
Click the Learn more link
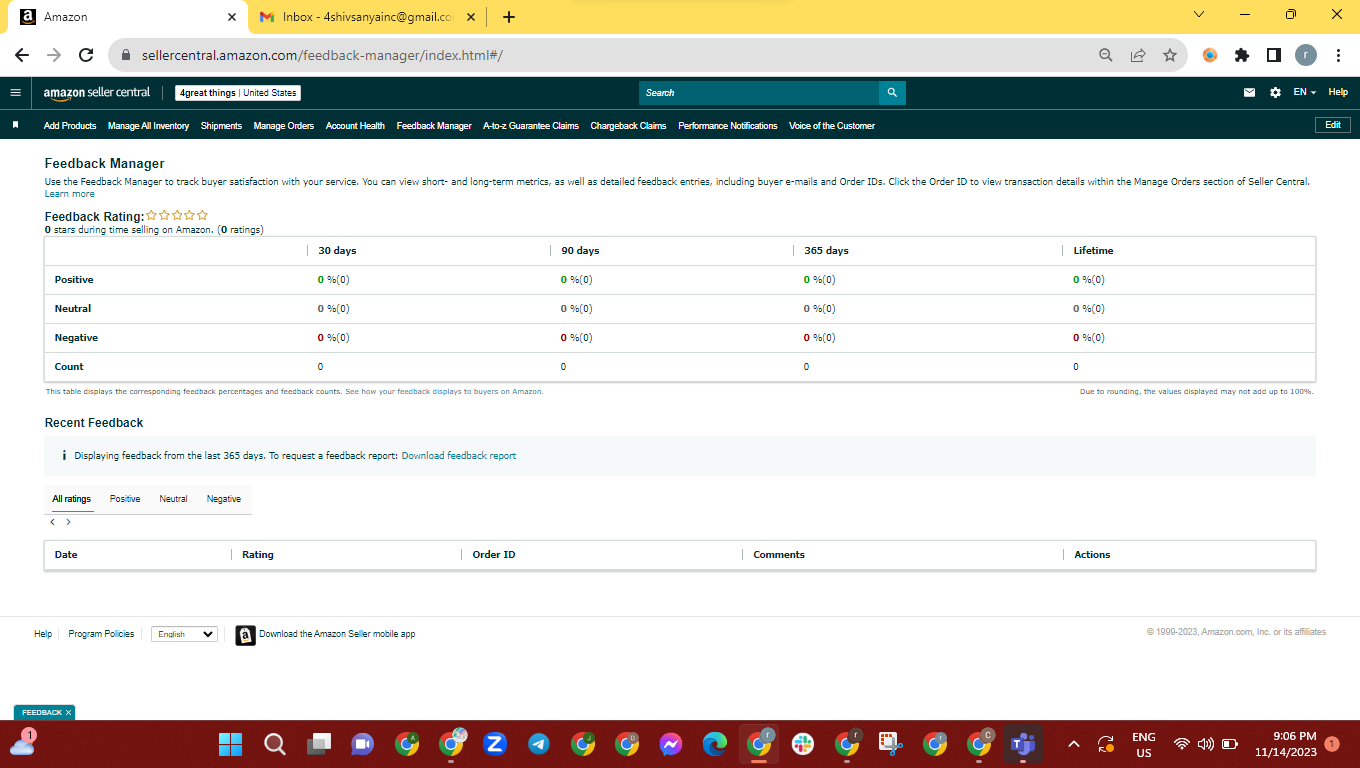tap(70, 194)
